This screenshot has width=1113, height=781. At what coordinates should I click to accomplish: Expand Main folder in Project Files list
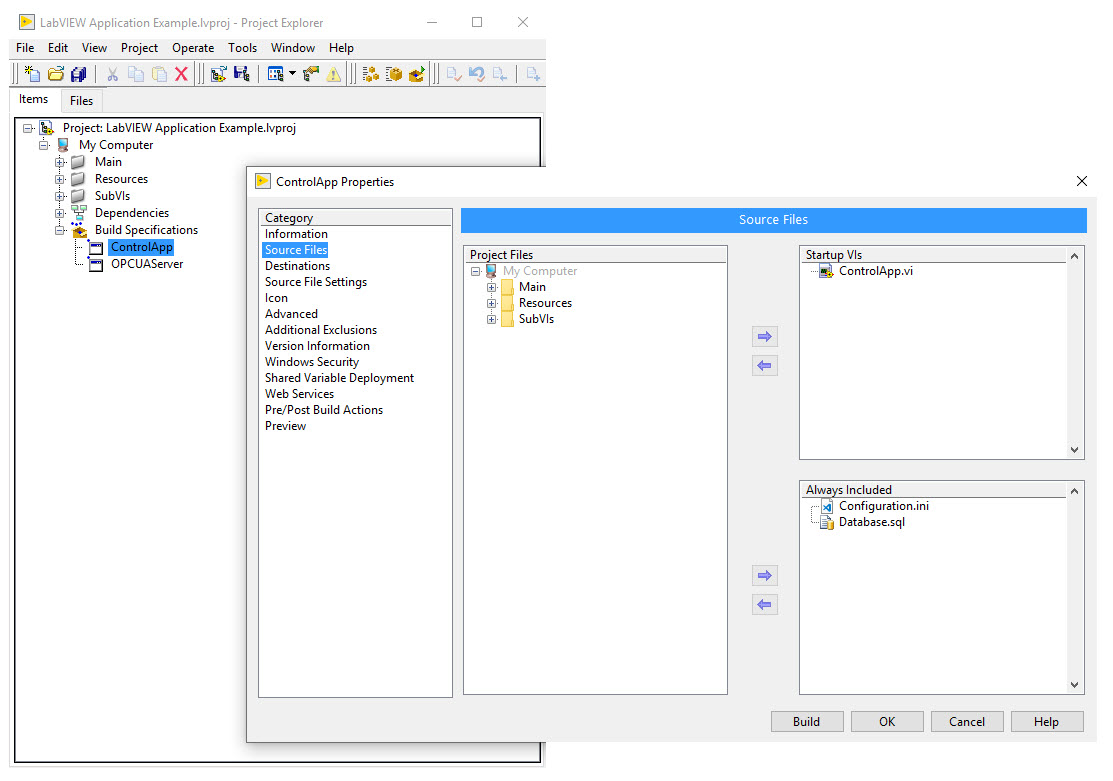(x=491, y=288)
